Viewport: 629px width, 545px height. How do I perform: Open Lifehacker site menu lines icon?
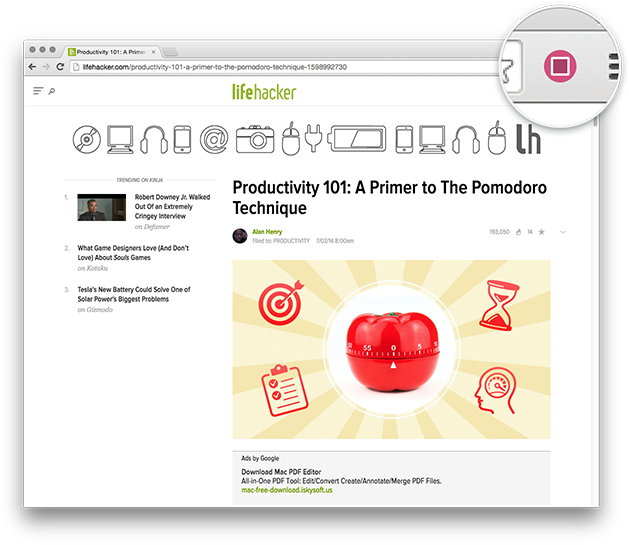38,91
